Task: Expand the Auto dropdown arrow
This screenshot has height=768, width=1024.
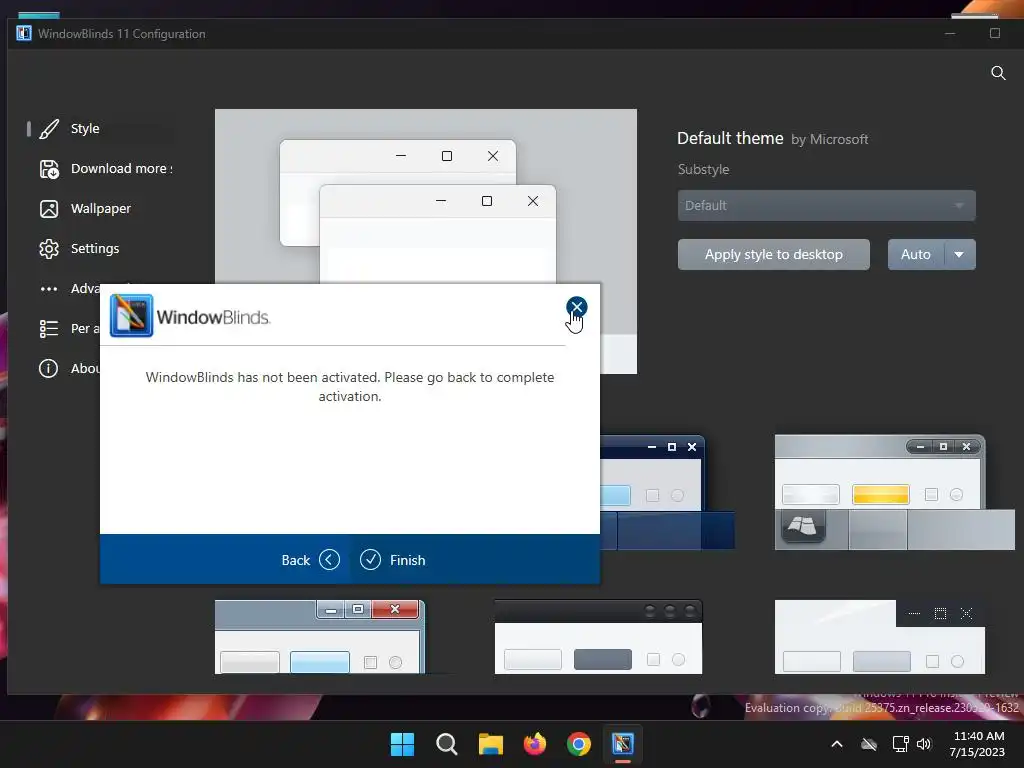Action: 959,254
